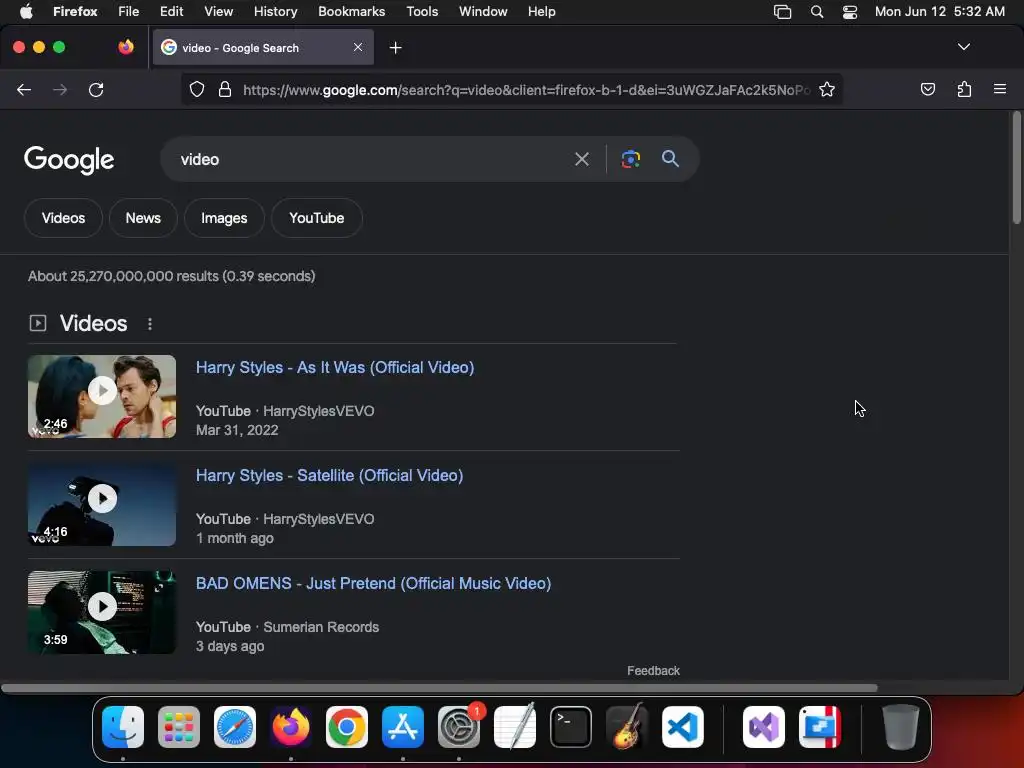Click the vertical scrollbar thumb
Viewport: 1024px width, 768px height.
tap(1016, 168)
